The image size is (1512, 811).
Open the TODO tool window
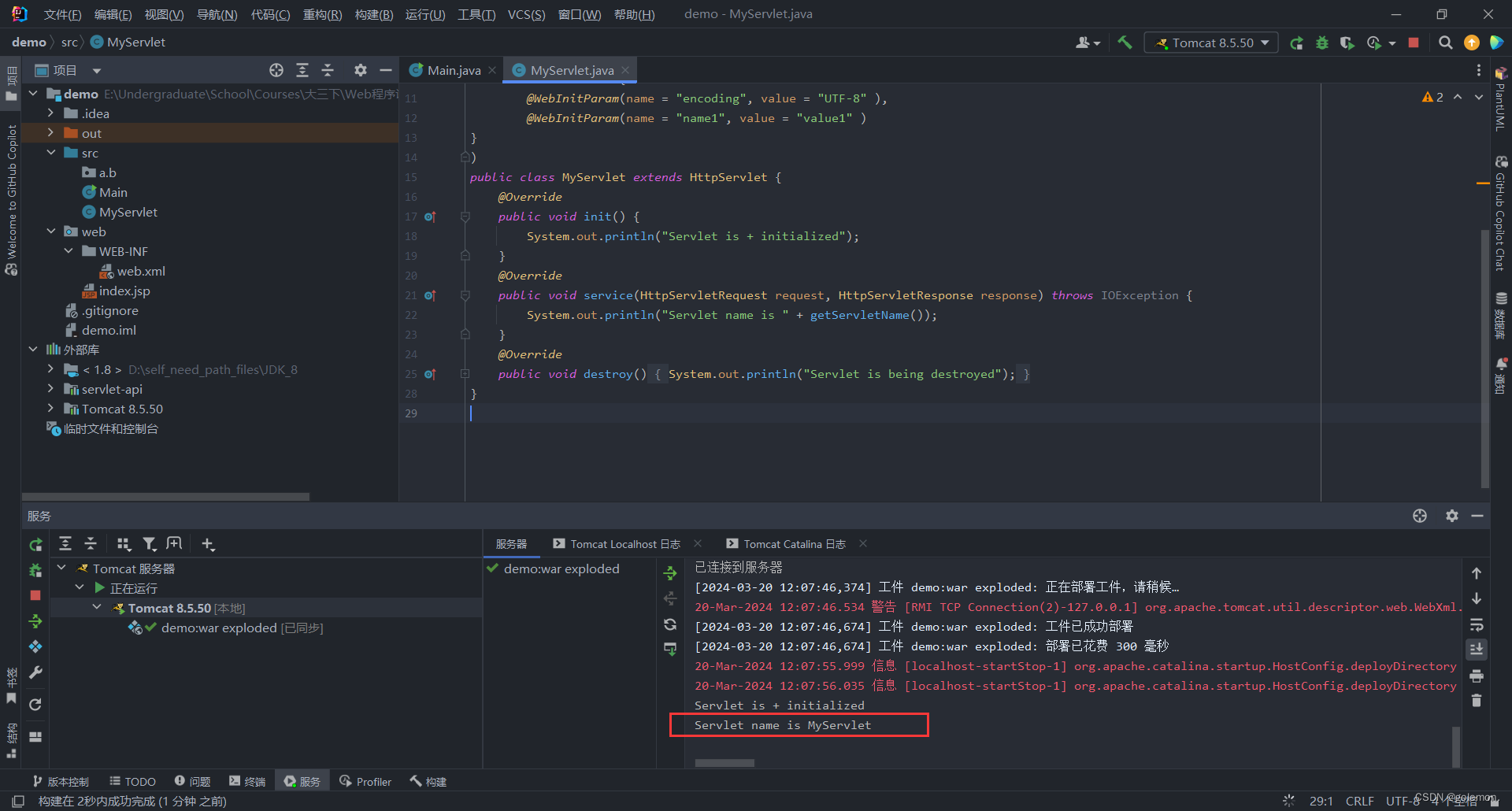[x=132, y=781]
